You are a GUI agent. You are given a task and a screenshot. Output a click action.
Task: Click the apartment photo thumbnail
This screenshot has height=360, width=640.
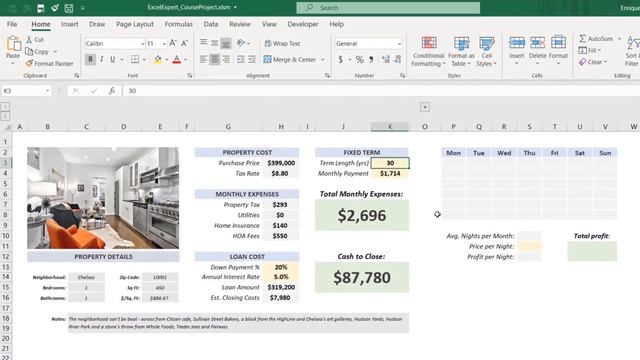103,198
